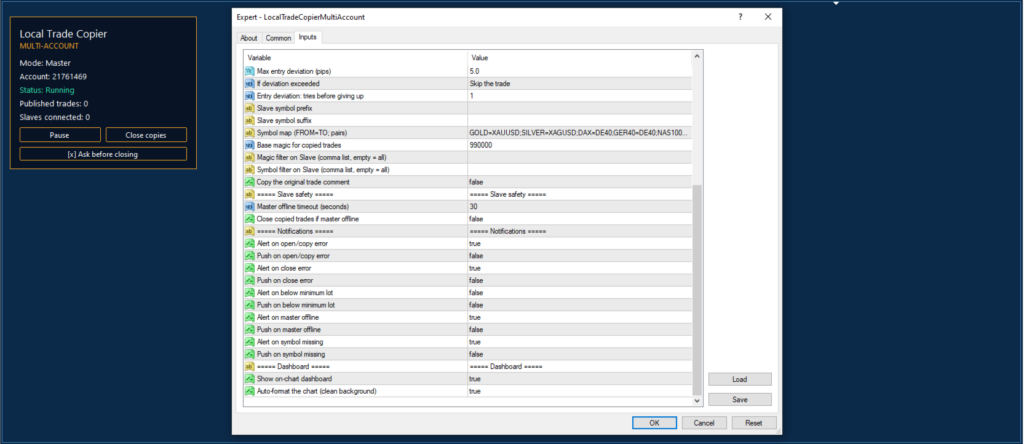Click the icon beside Magic filter on Slave
1024x444 pixels.
(249, 157)
